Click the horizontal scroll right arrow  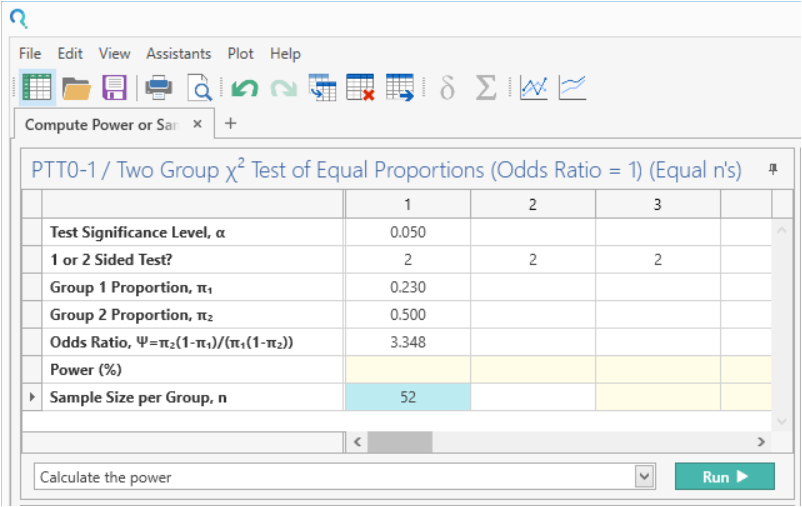coord(761,442)
